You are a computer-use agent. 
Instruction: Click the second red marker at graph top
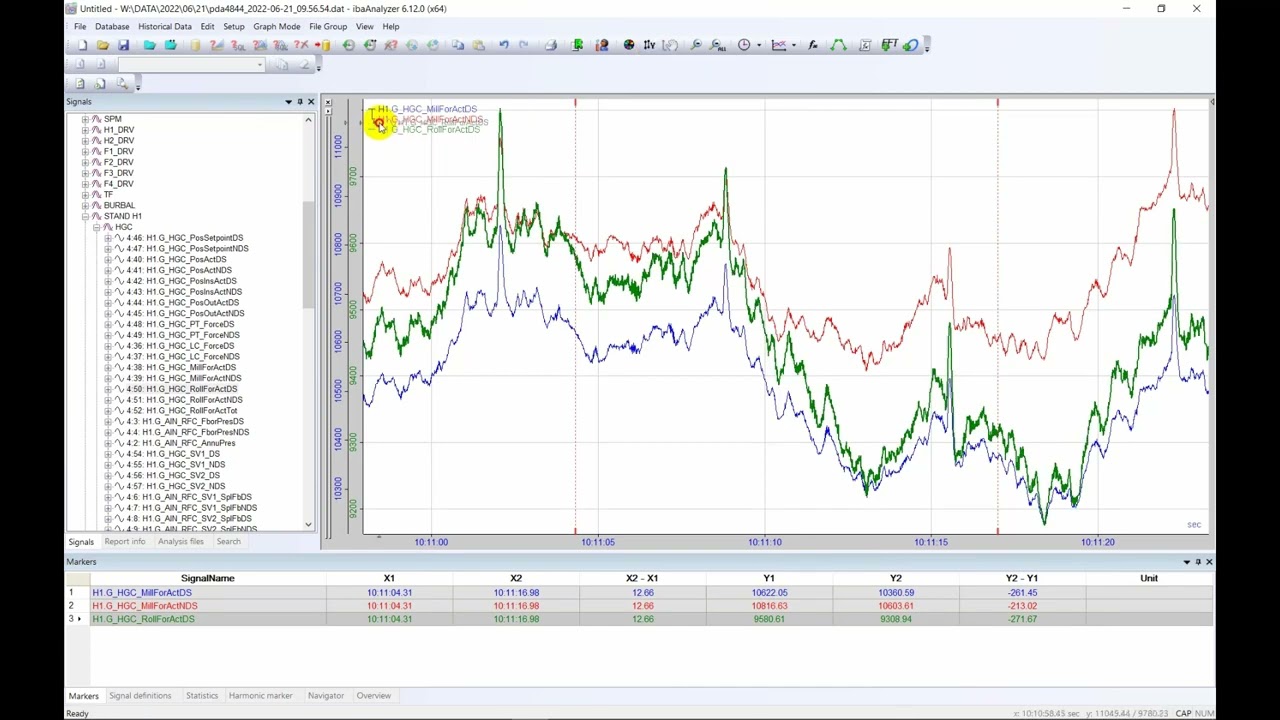(x=997, y=103)
